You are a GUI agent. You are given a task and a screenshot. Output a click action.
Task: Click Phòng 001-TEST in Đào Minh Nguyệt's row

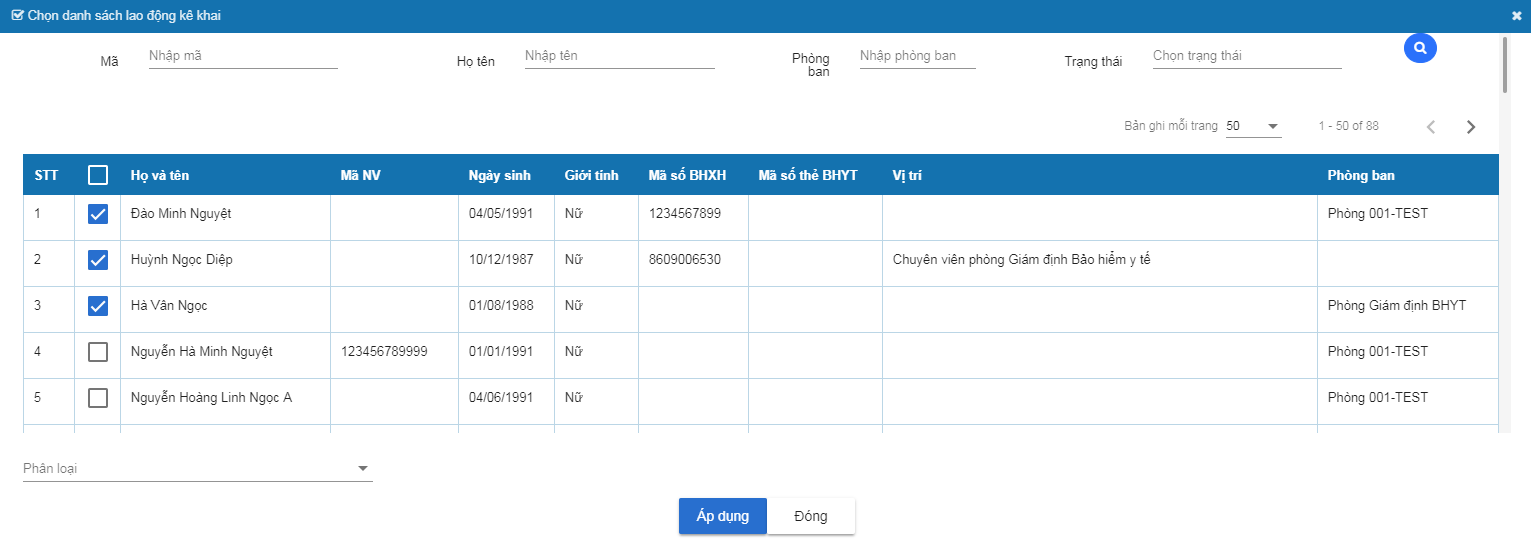coord(1378,214)
